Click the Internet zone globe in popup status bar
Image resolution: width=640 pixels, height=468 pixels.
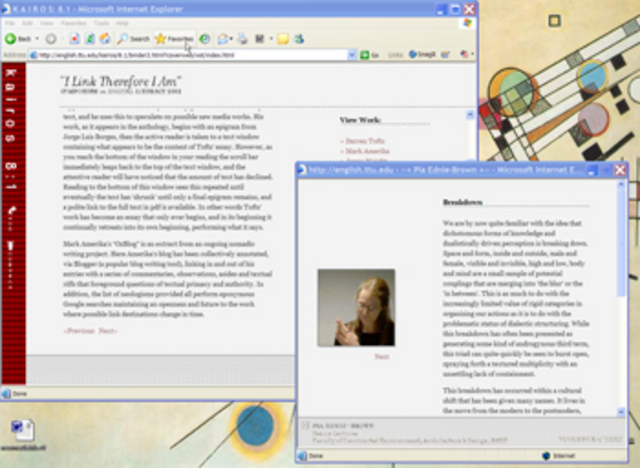point(546,456)
